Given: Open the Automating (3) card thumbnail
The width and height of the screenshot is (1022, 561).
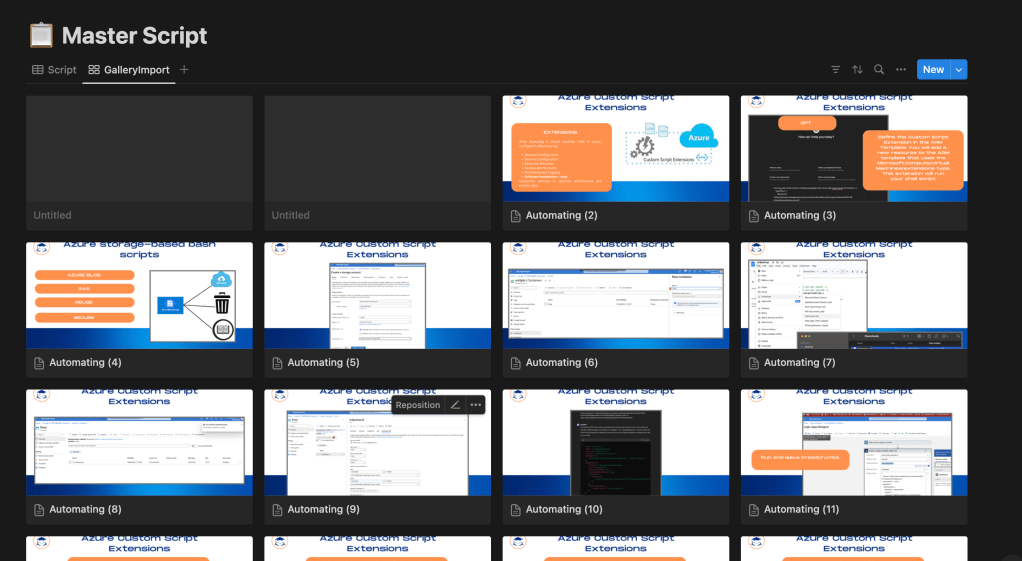Looking at the screenshot, I should 854,149.
